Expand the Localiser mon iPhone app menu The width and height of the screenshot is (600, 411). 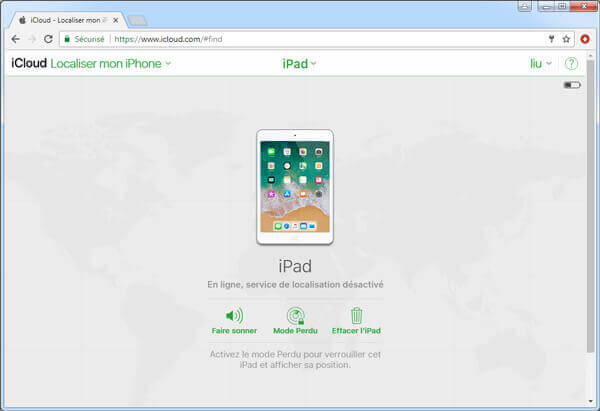coord(111,64)
